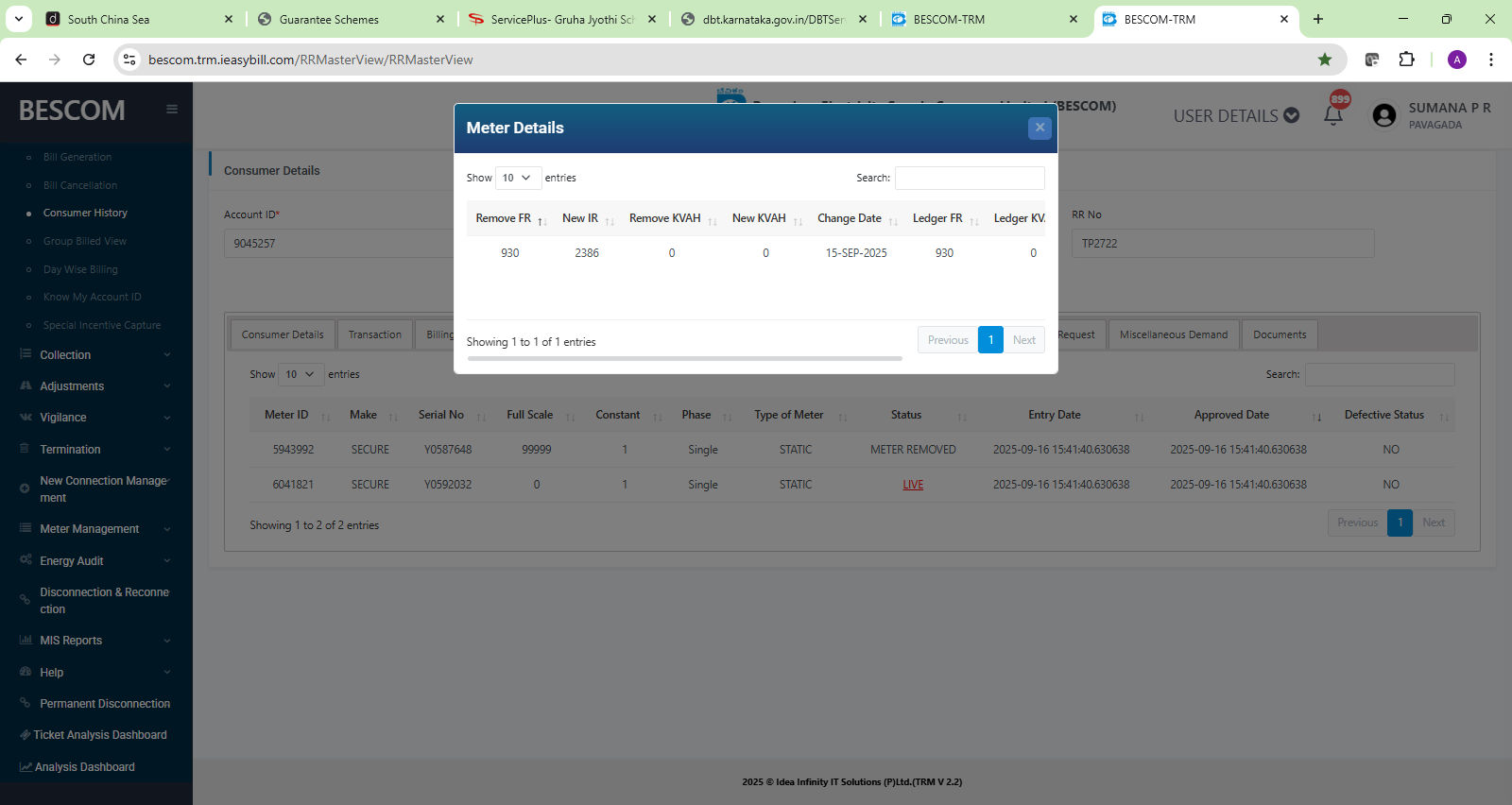Click page 1 in Meter Details pagination
This screenshot has height=805, width=1512.
click(990, 340)
